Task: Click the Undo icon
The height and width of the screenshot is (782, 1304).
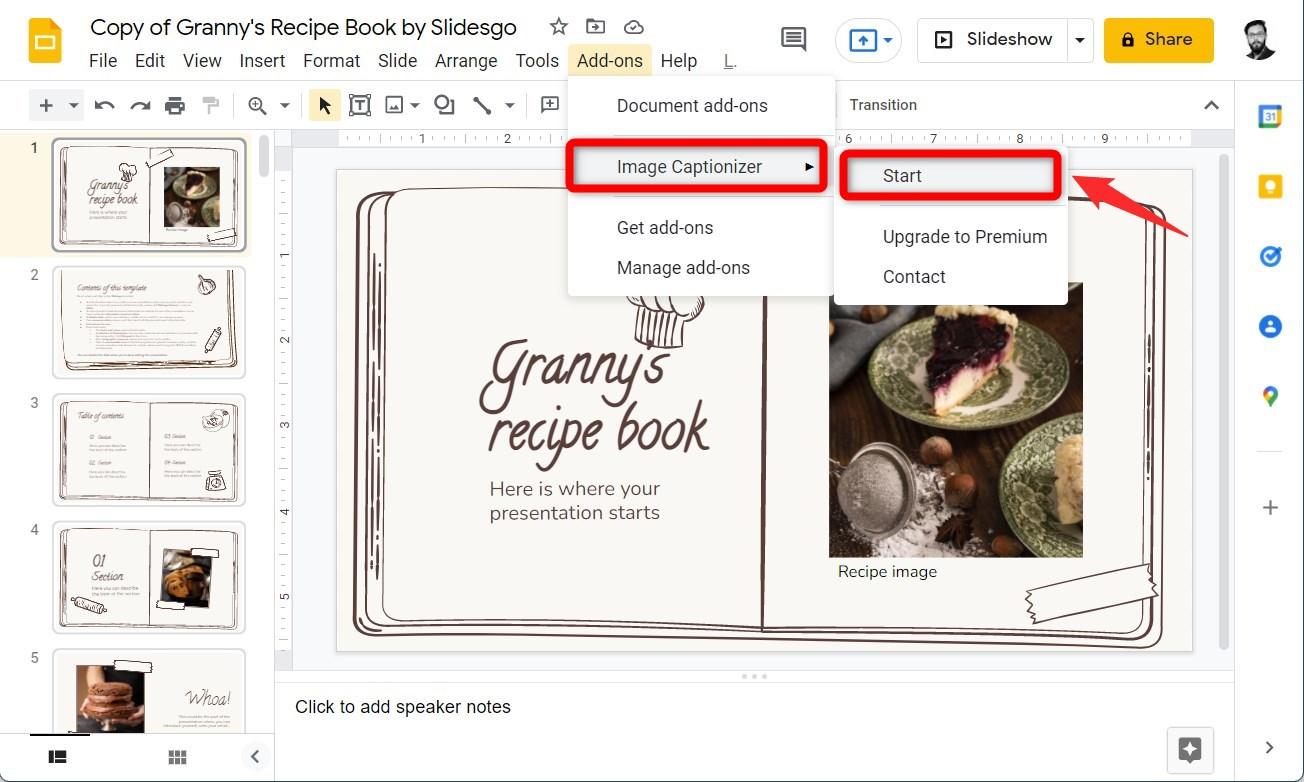Action: coord(104,105)
